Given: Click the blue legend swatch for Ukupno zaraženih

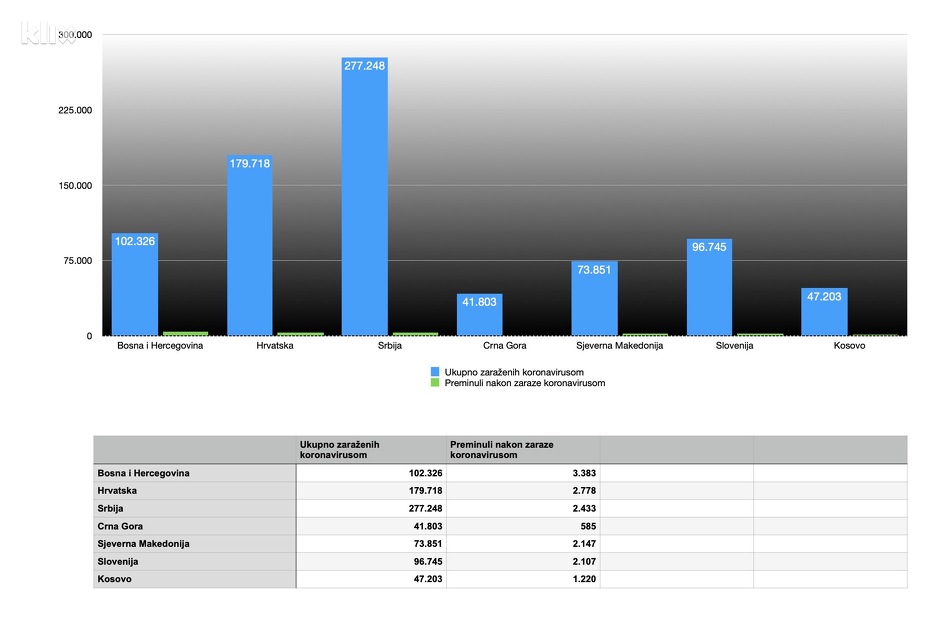Looking at the screenshot, I should [434, 371].
